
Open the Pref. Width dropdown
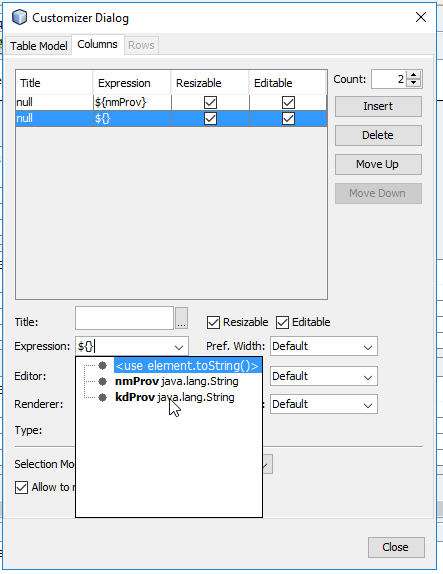[324, 346]
